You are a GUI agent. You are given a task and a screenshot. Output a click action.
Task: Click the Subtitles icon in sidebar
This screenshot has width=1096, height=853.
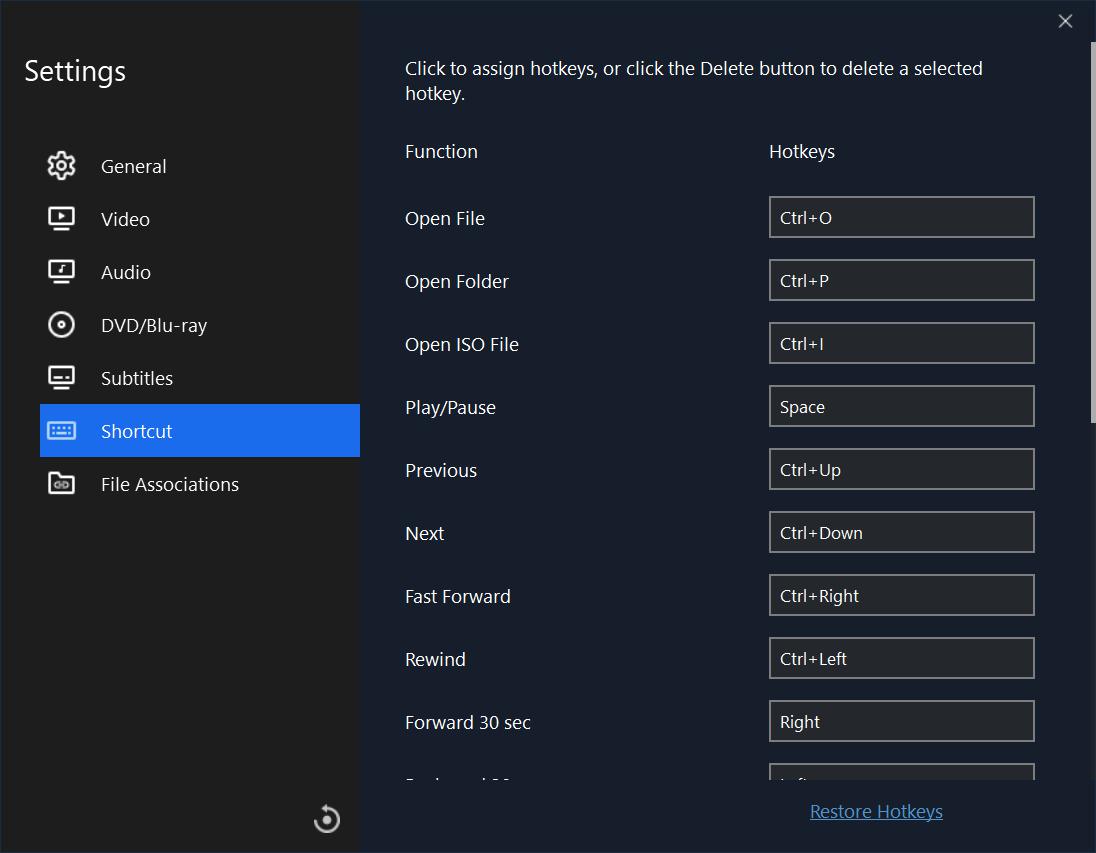[x=61, y=378]
